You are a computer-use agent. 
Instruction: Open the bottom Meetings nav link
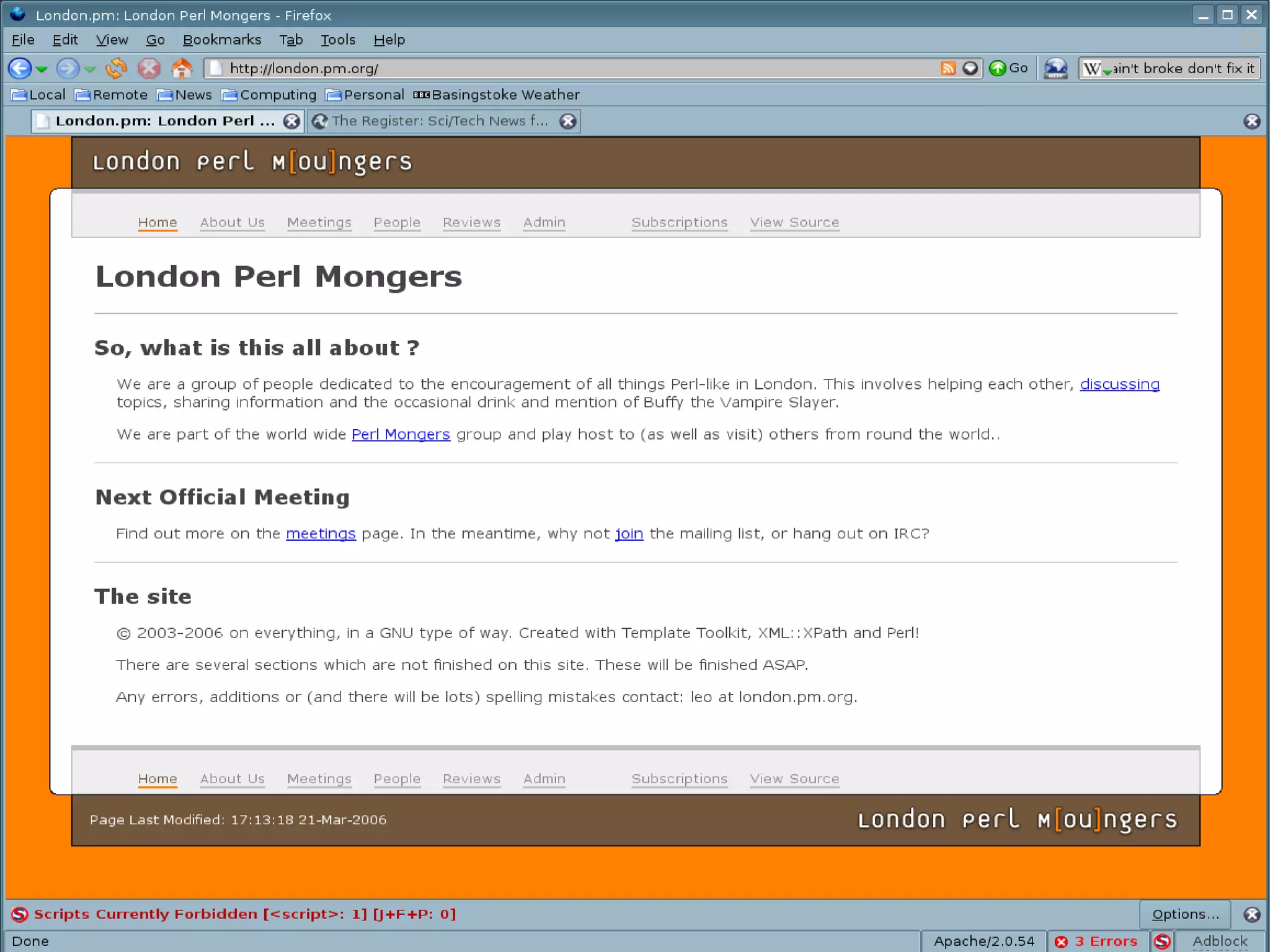click(x=319, y=778)
